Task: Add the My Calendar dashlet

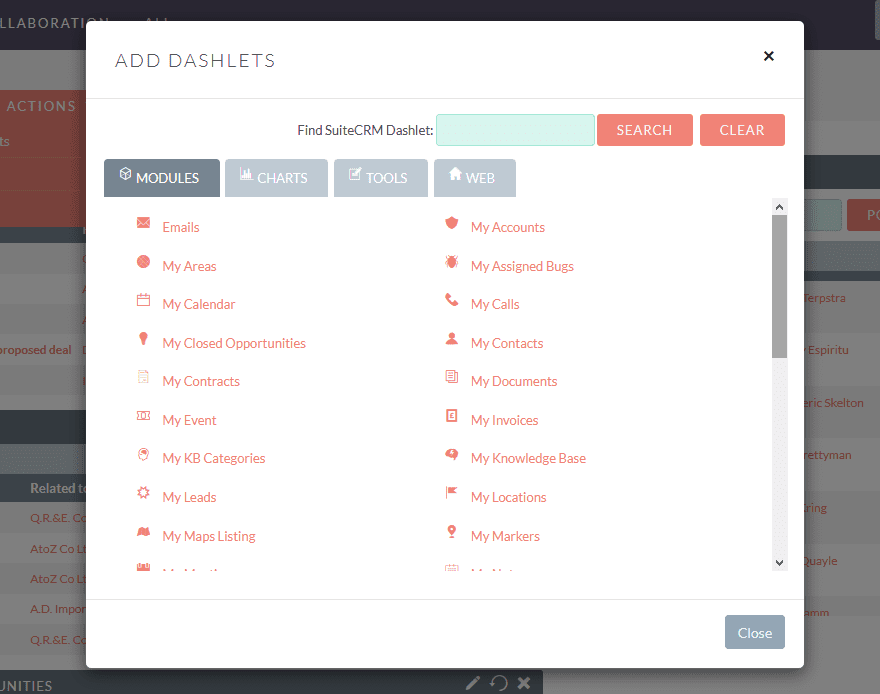Action: (x=199, y=304)
